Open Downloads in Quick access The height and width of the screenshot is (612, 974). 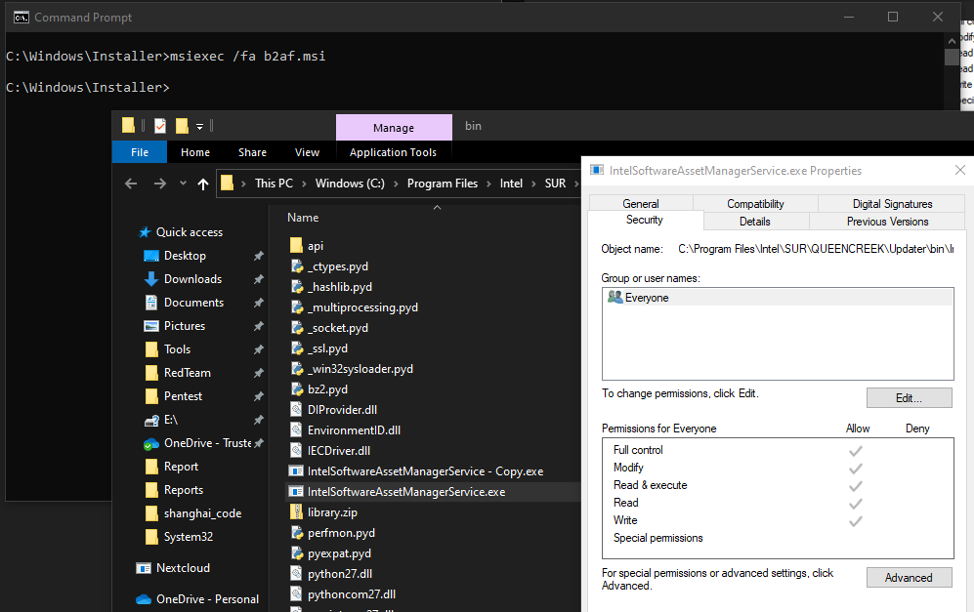(193, 279)
